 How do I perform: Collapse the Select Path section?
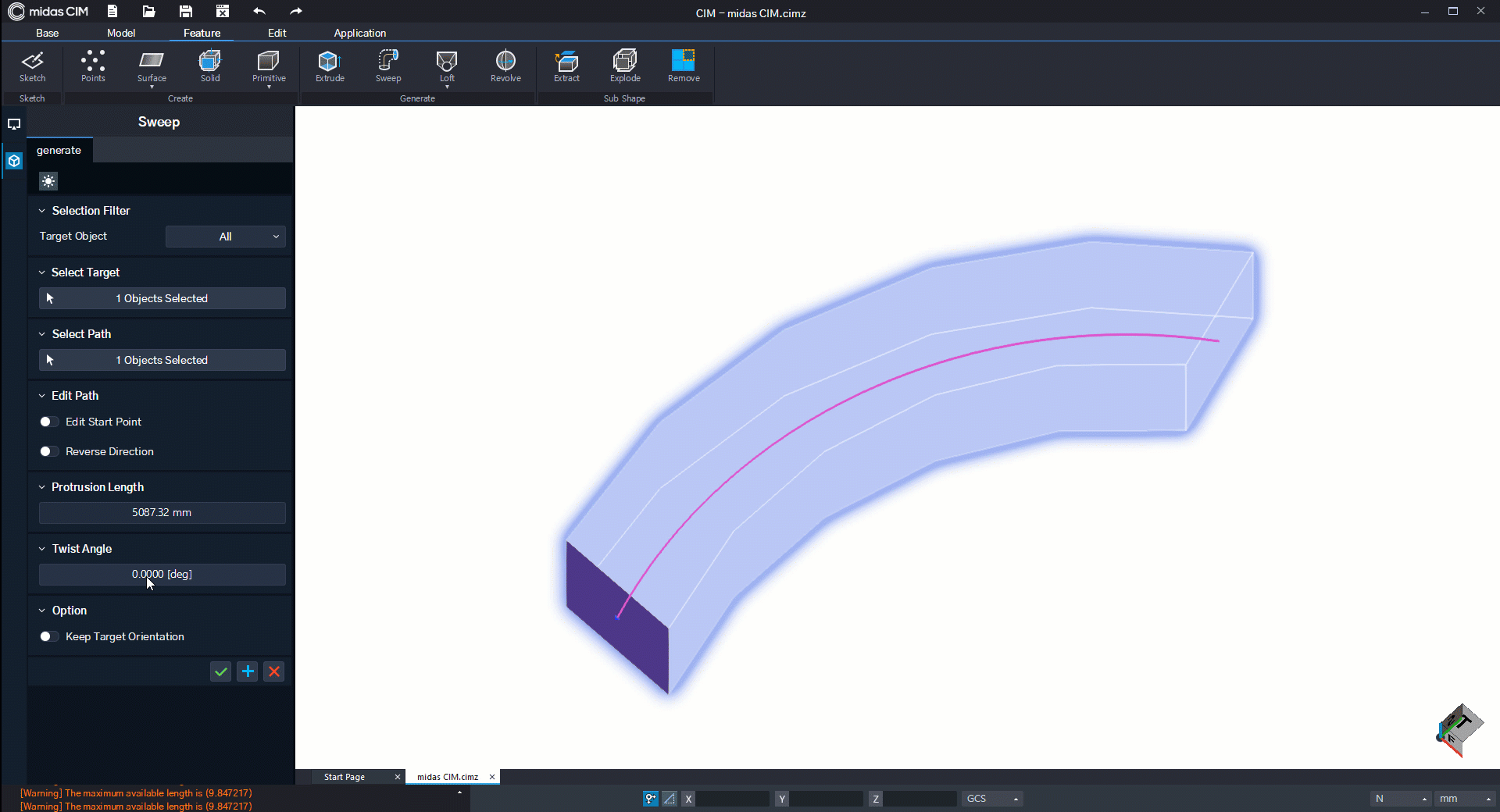coord(42,334)
